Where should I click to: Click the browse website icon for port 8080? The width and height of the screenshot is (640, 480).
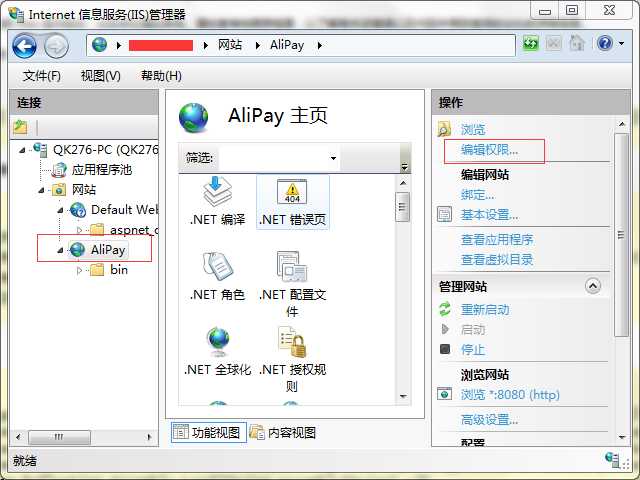tap(444, 394)
